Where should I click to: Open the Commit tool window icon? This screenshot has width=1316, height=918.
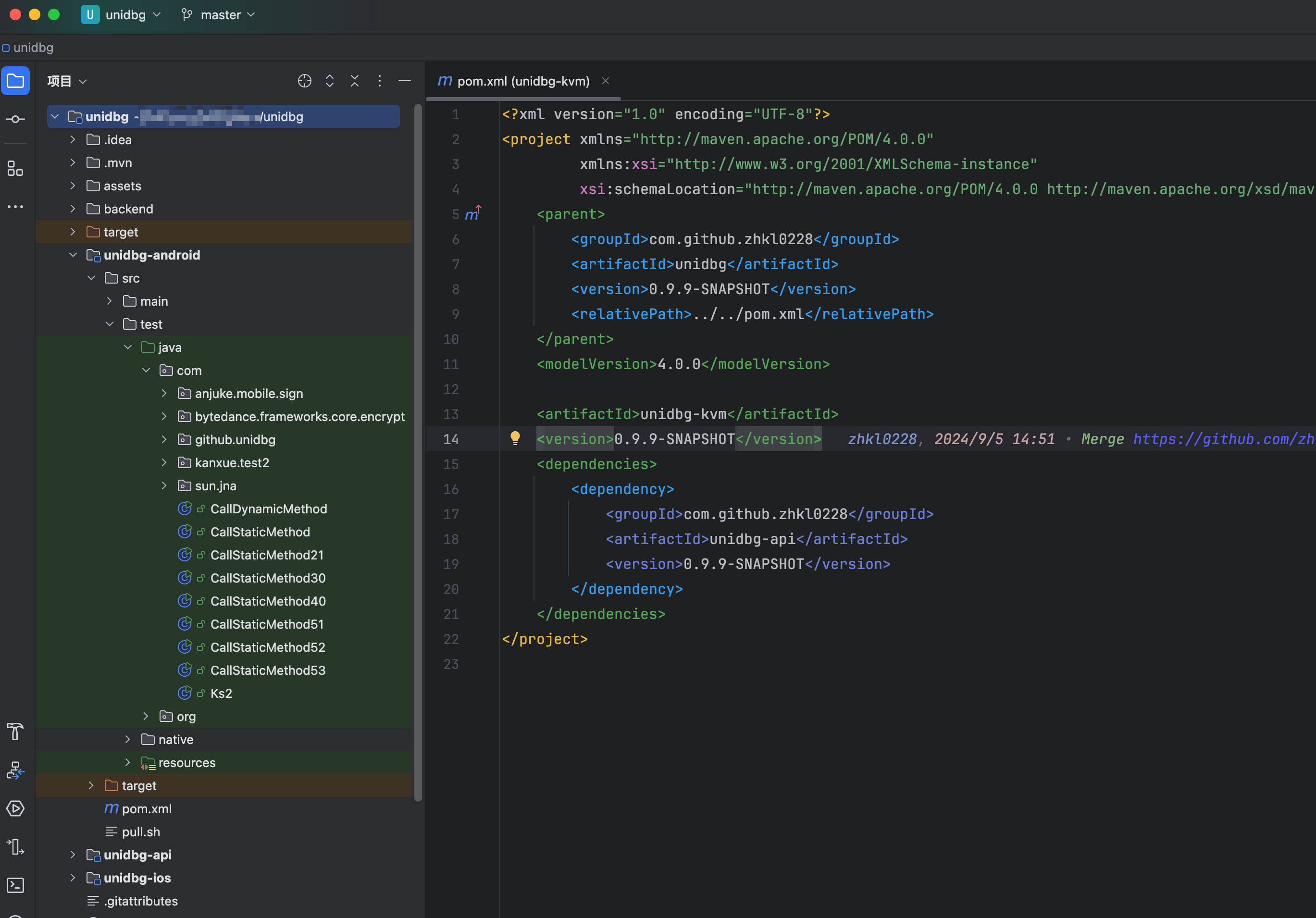tap(15, 119)
